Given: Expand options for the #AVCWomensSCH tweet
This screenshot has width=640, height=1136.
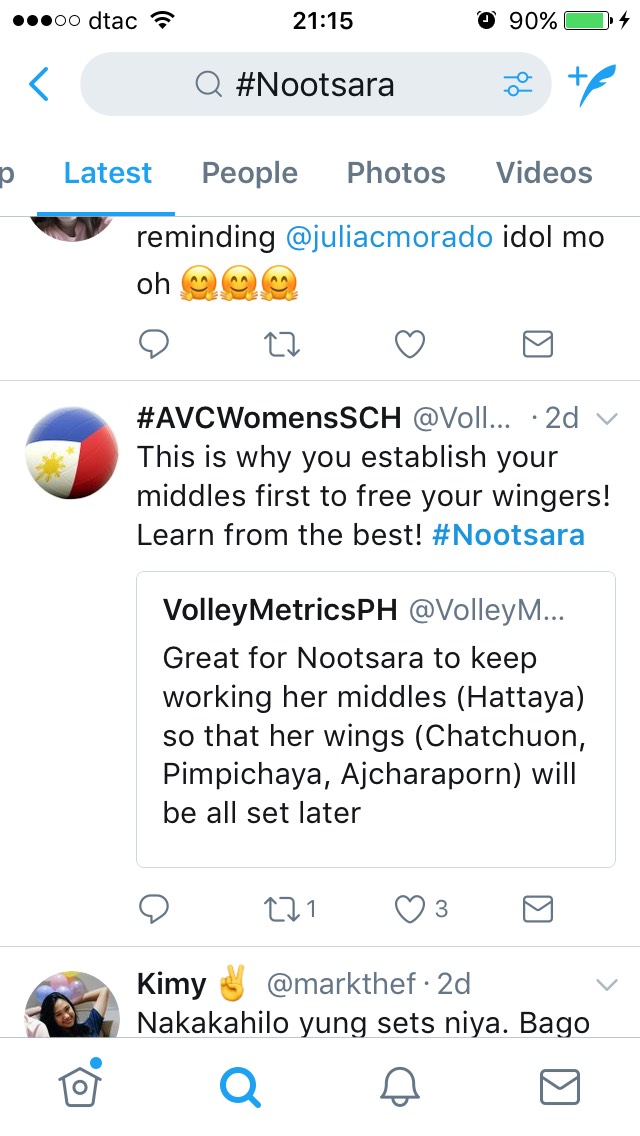Looking at the screenshot, I should pos(606,419).
